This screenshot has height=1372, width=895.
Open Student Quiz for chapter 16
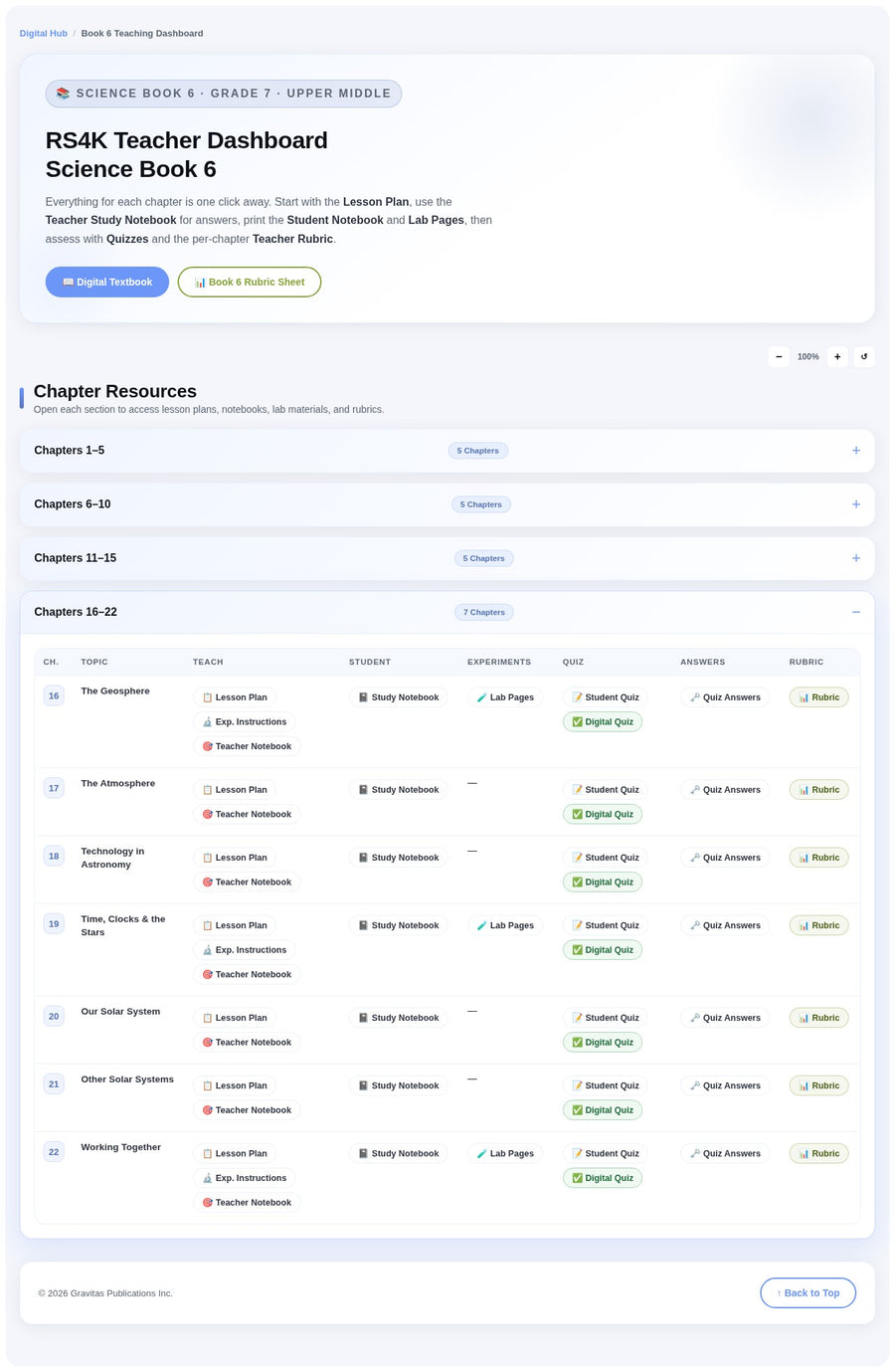pos(606,697)
